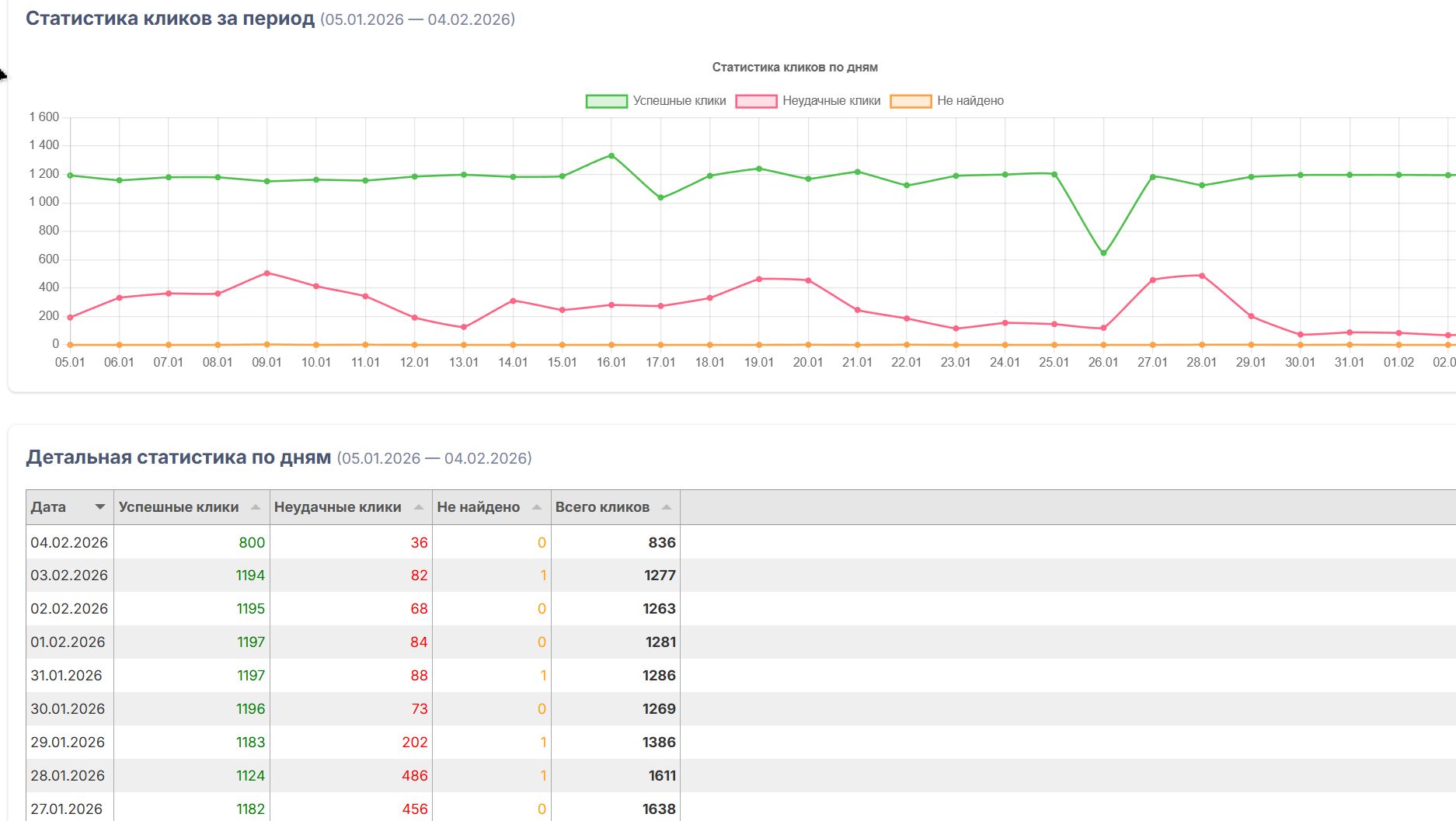Select pink data point at 28.01
This screenshot has width=1456, height=821.
1202,276
